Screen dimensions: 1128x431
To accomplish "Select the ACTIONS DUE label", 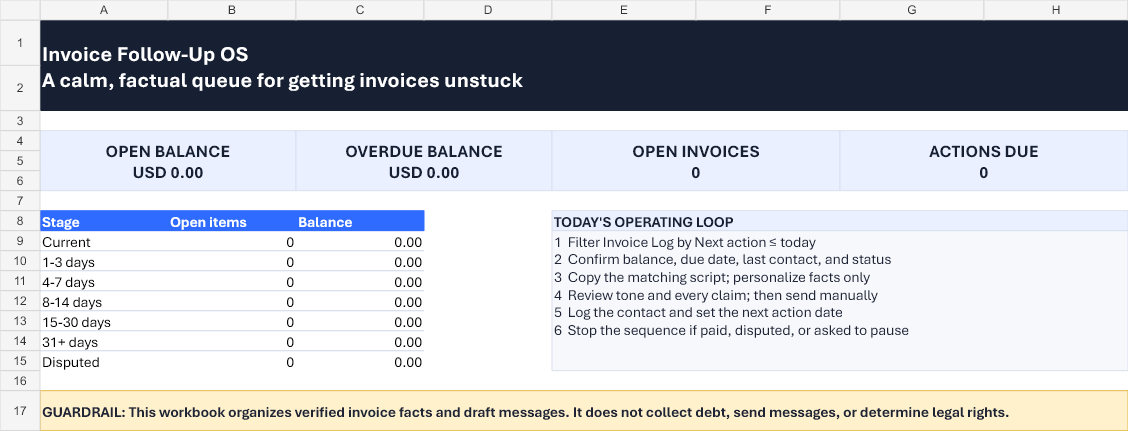I will (x=983, y=152).
